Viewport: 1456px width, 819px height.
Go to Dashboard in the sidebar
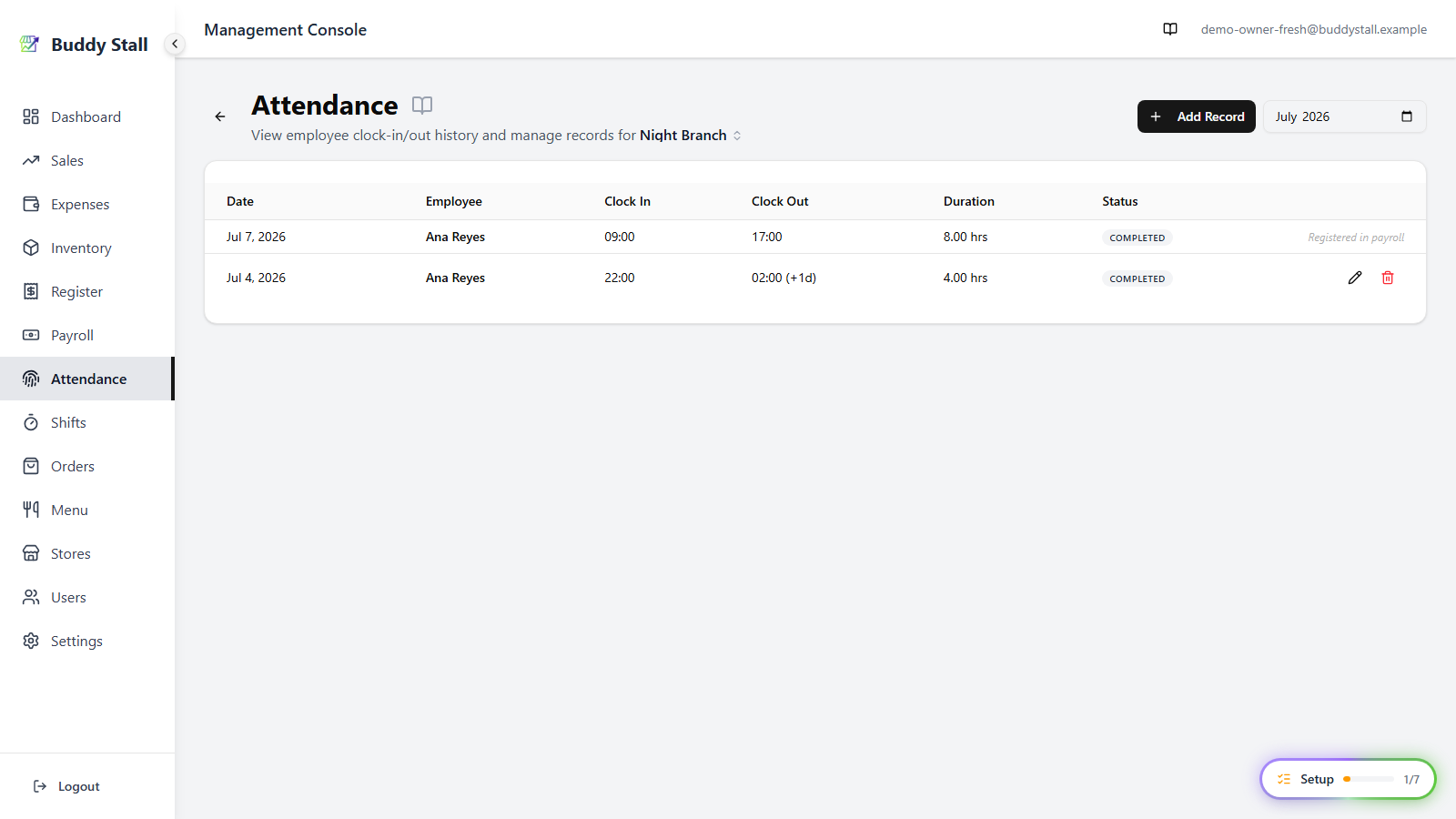[87, 116]
